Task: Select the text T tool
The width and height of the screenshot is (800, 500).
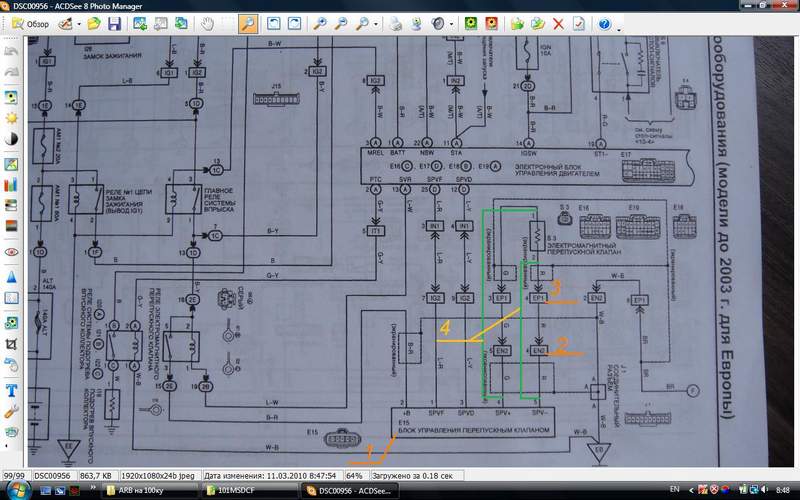Action: pos(11,390)
